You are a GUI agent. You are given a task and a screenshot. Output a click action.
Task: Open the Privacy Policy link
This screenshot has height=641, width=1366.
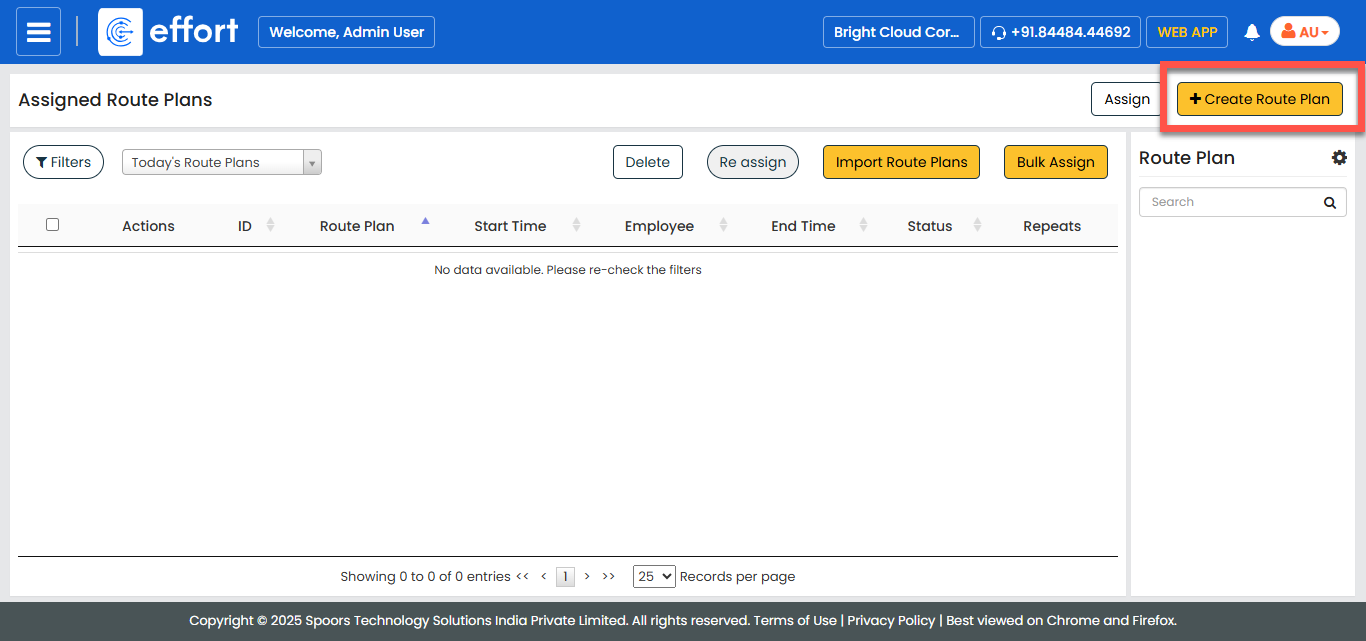[x=891, y=620]
